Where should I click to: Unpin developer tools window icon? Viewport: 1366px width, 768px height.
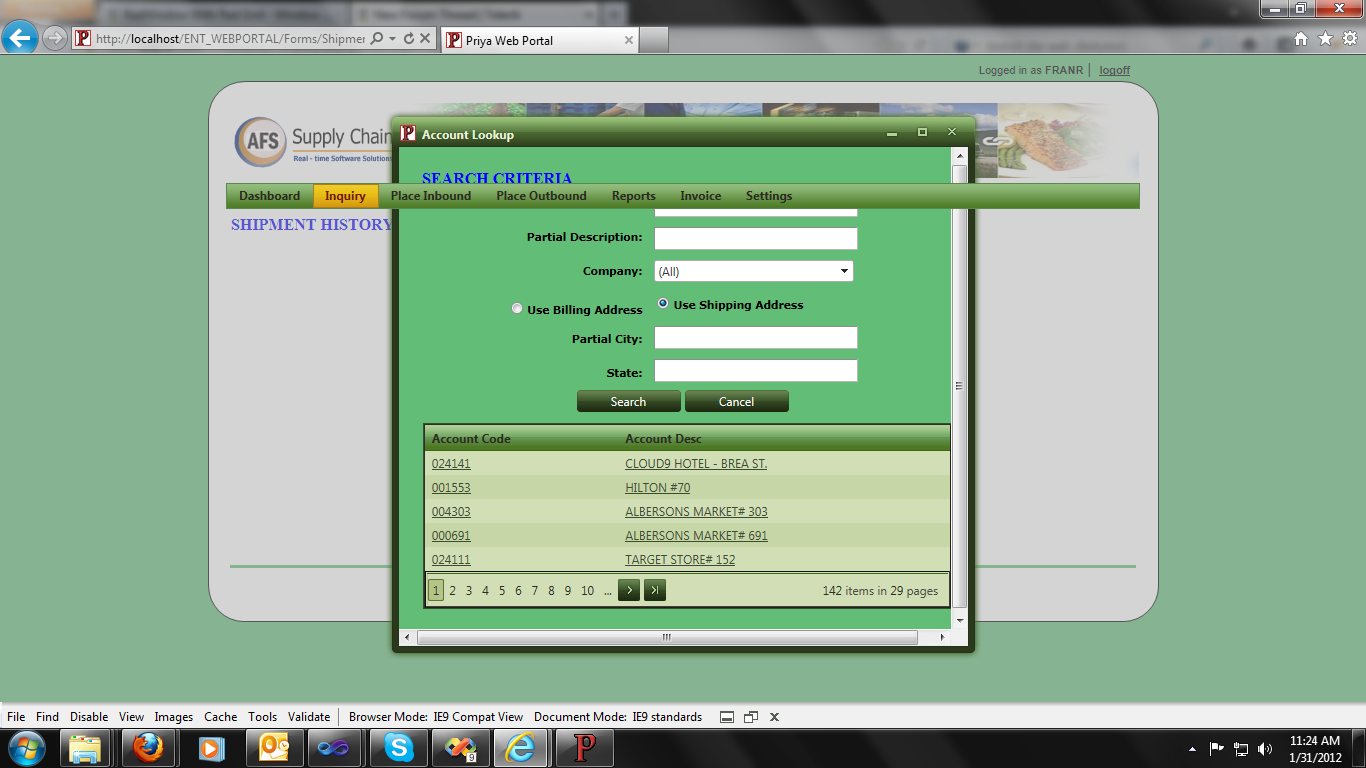coord(751,717)
